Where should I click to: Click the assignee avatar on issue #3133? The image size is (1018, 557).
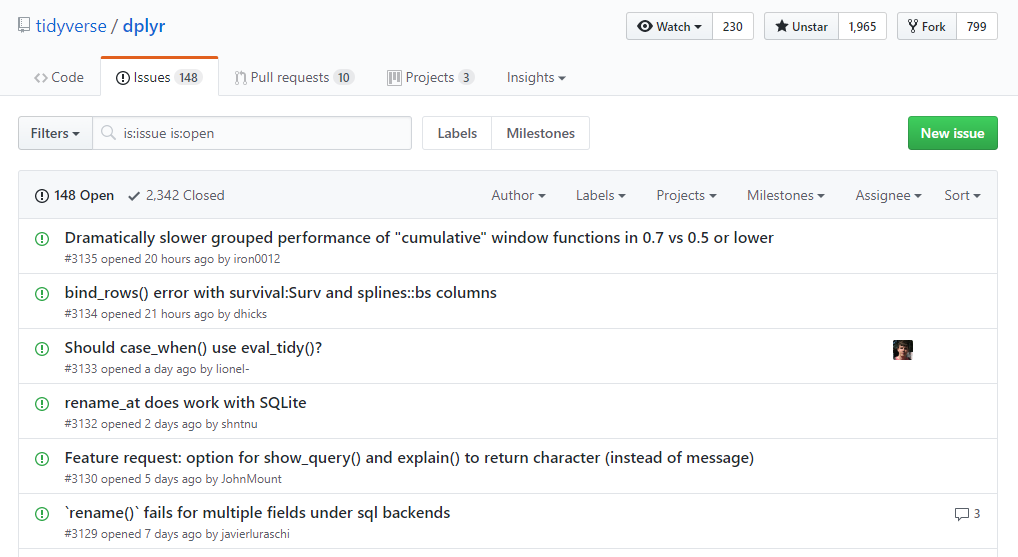(902, 350)
